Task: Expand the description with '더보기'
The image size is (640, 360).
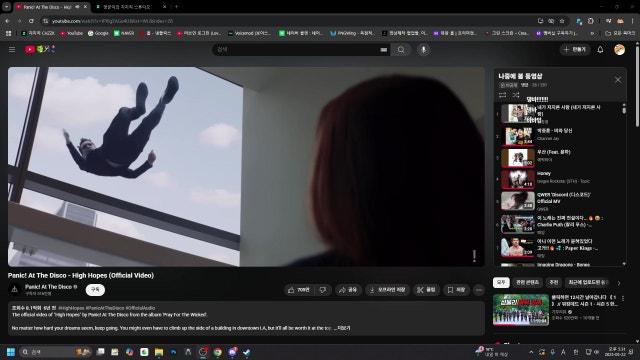Action: (x=343, y=328)
